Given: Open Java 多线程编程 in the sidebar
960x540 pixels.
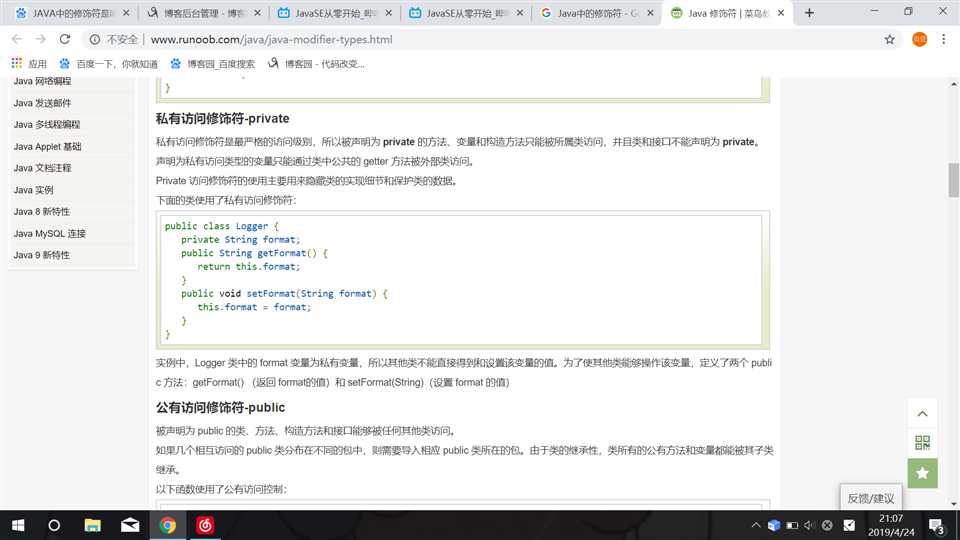Looking at the screenshot, I should (x=47, y=124).
